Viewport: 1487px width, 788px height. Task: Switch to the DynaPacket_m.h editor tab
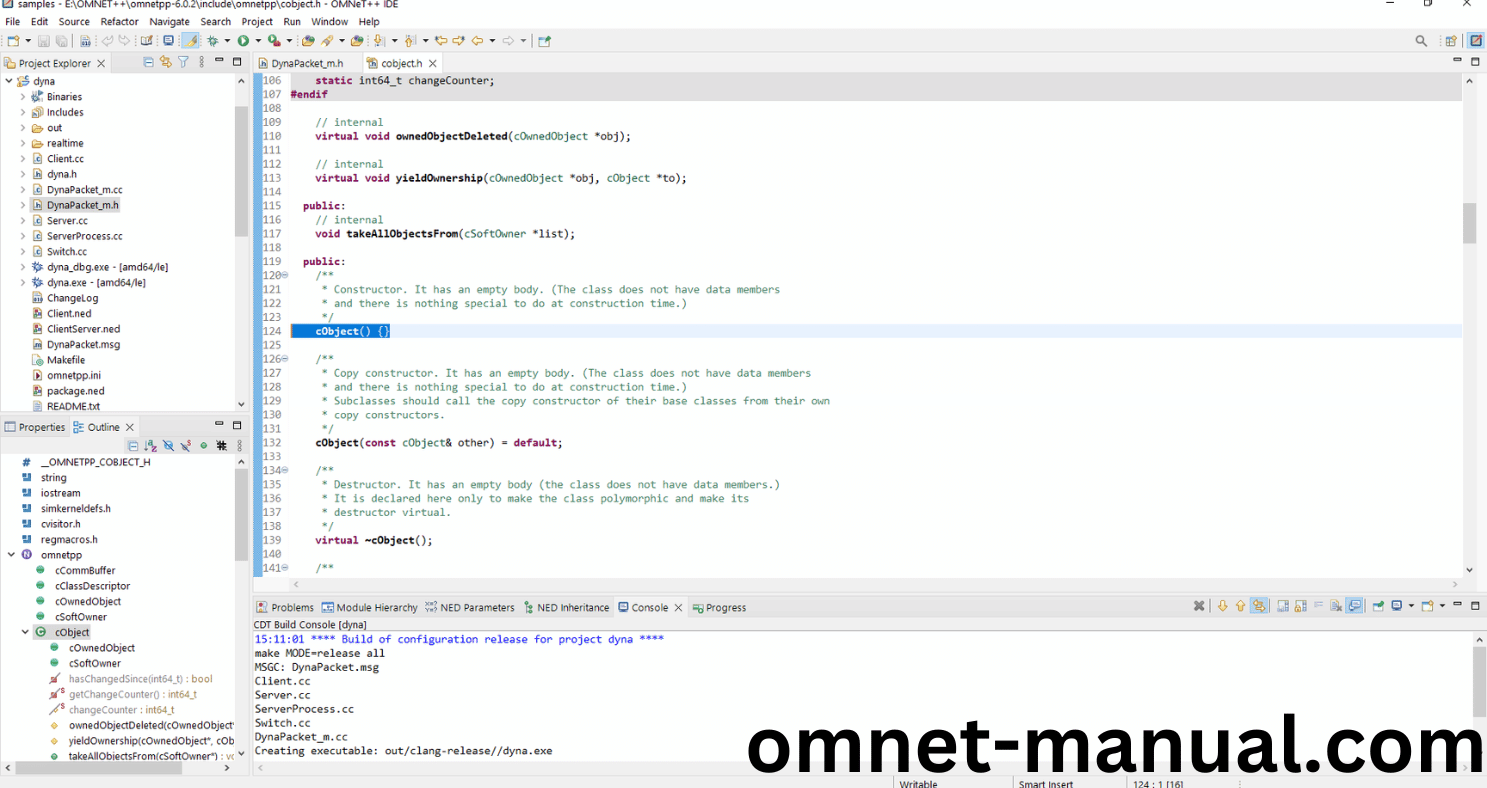coord(306,63)
